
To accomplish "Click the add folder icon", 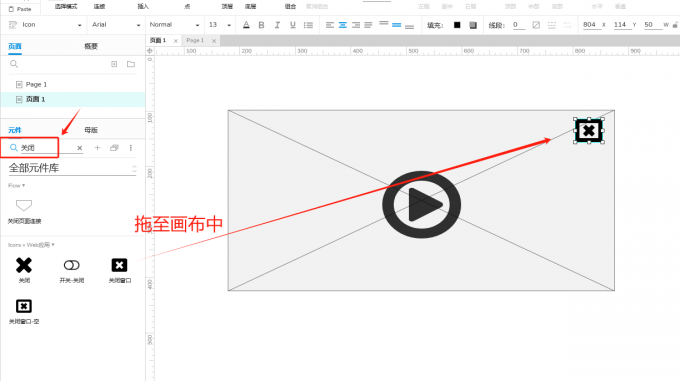I will pos(131,64).
